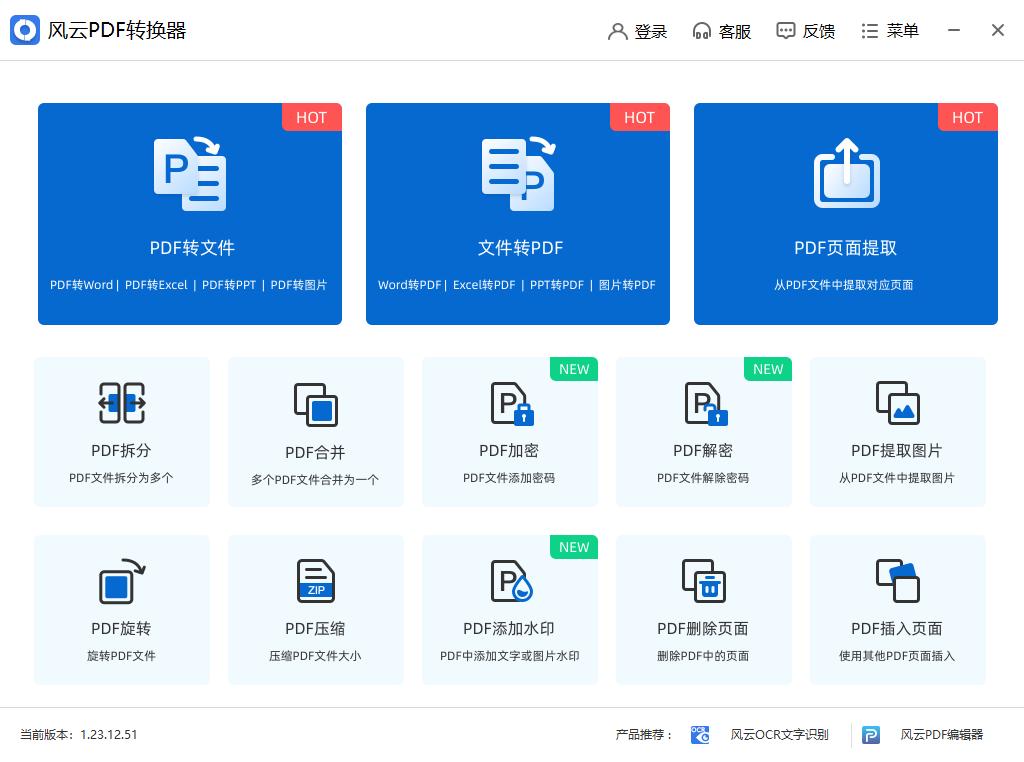Open the PDF旋转 rotation tool
The height and width of the screenshot is (762, 1024).
[x=121, y=608]
